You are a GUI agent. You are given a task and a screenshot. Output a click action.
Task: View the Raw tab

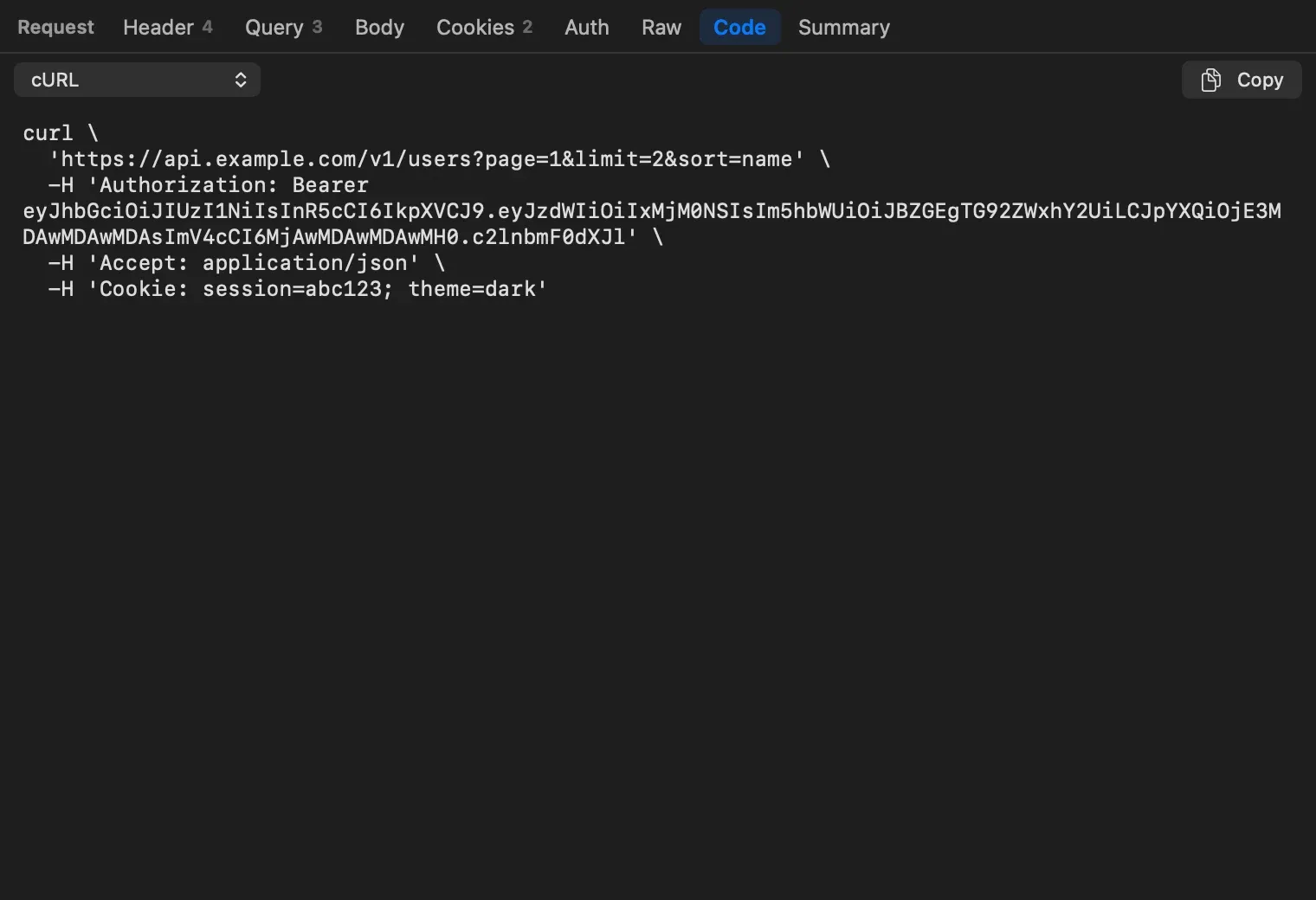click(661, 27)
